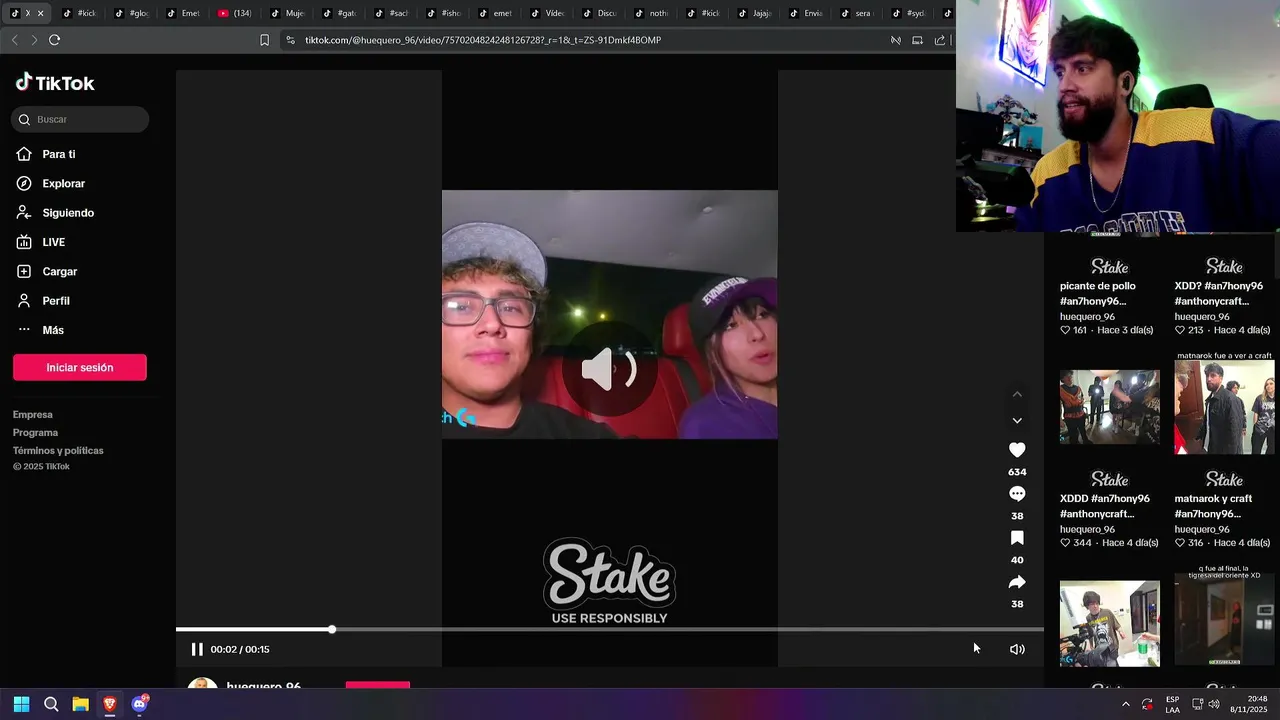This screenshot has height=720, width=1280.
Task: Click the sync tray icon with red dot
Action: point(1147,704)
